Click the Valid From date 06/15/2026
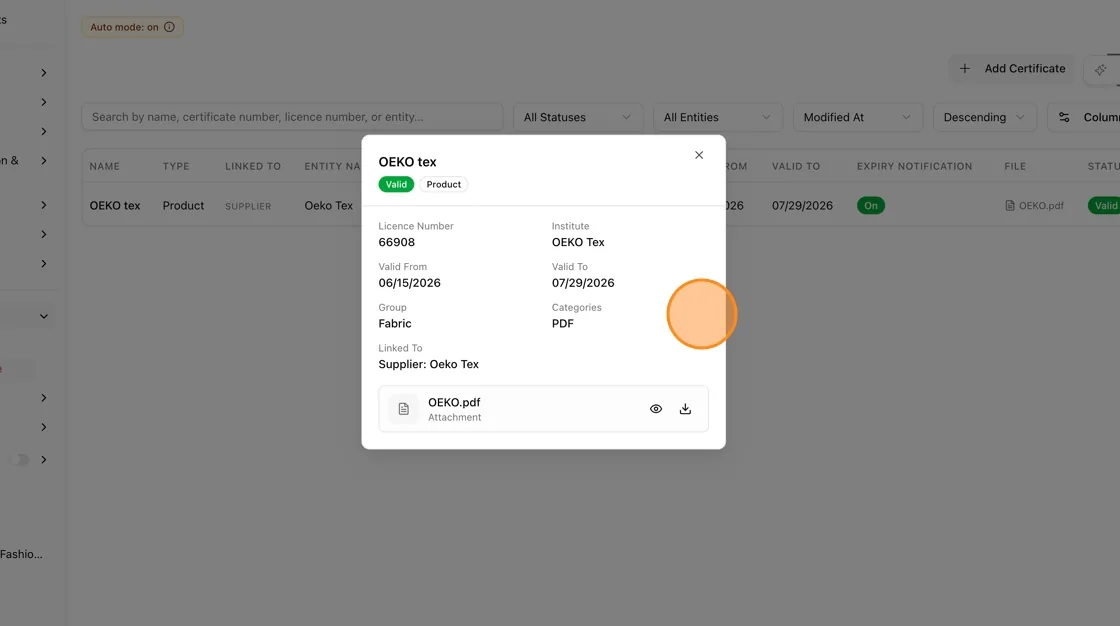1120x626 pixels. [x=409, y=283]
